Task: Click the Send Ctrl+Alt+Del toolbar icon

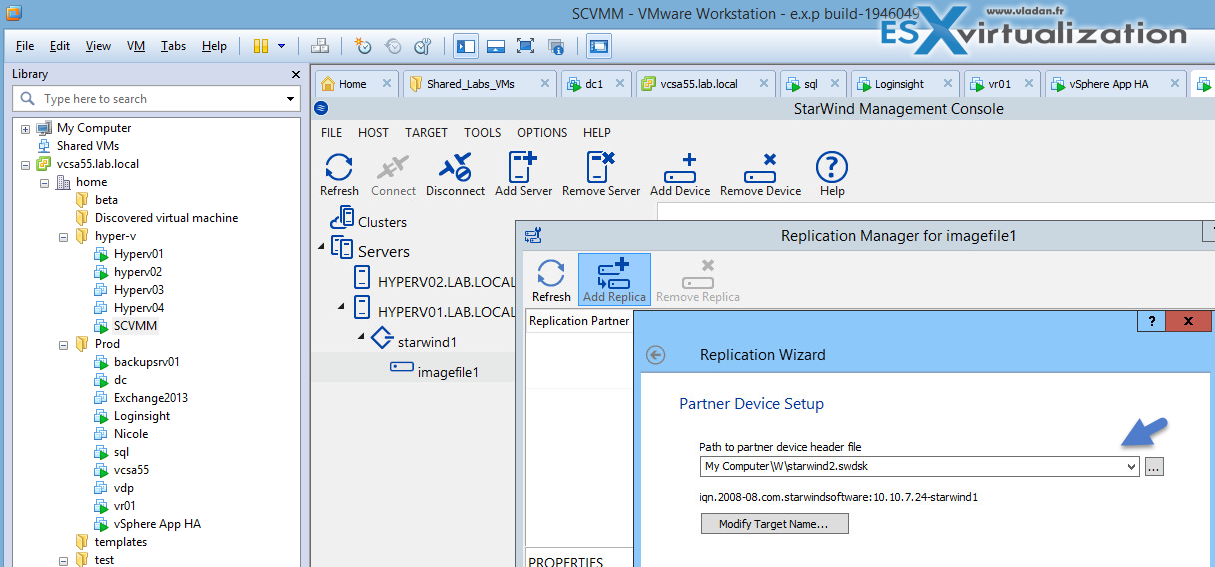Action: coord(320,46)
